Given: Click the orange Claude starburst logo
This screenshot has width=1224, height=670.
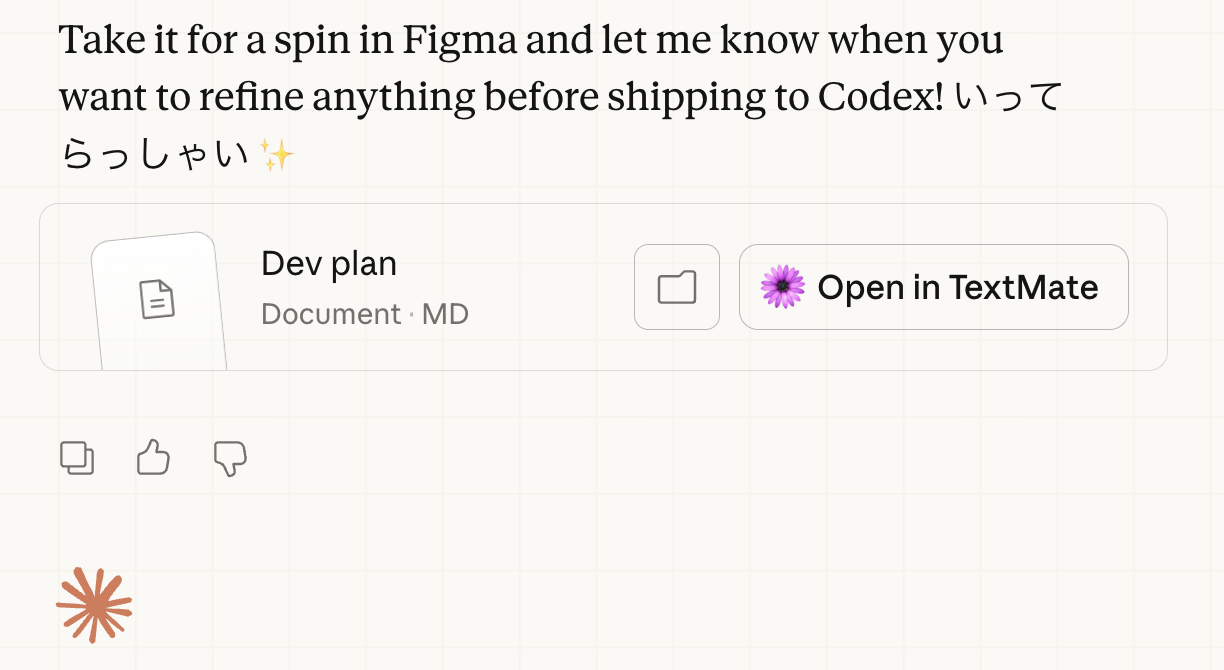Looking at the screenshot, I should pos(94,604).
